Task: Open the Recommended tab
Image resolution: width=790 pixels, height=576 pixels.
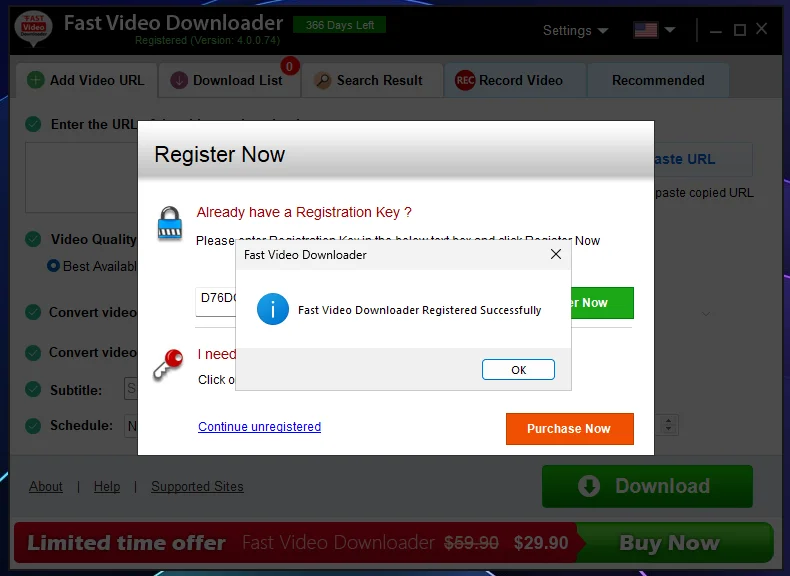Action: click(x=658, y=80)
